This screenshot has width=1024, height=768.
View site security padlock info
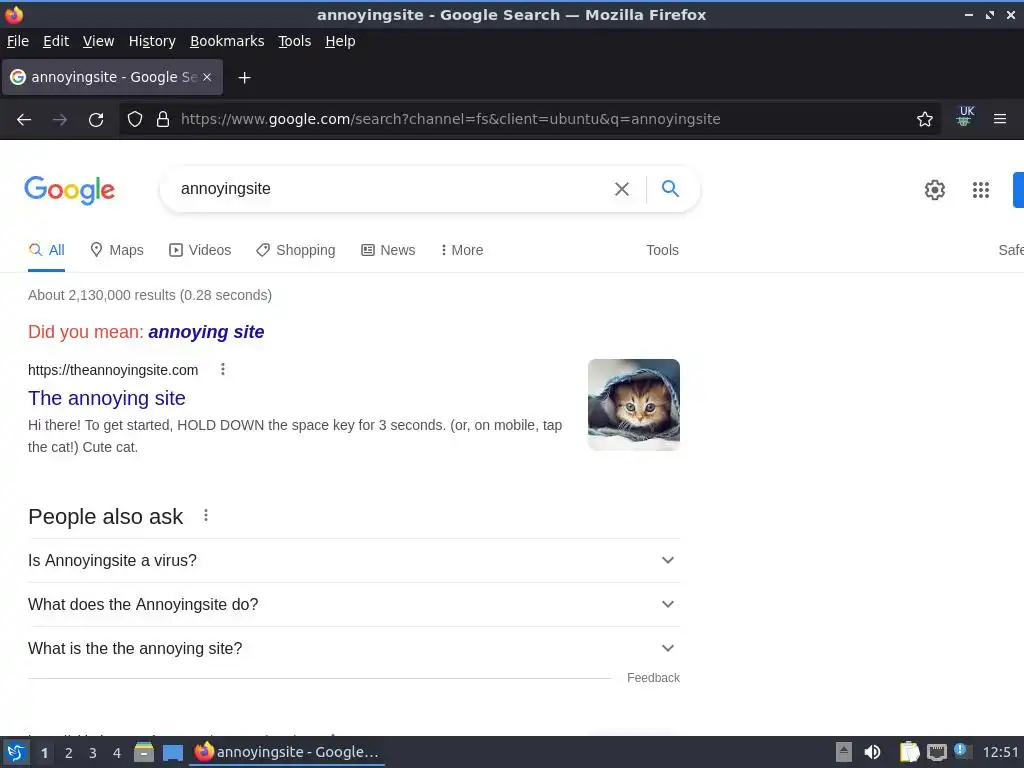click(163, 119)
